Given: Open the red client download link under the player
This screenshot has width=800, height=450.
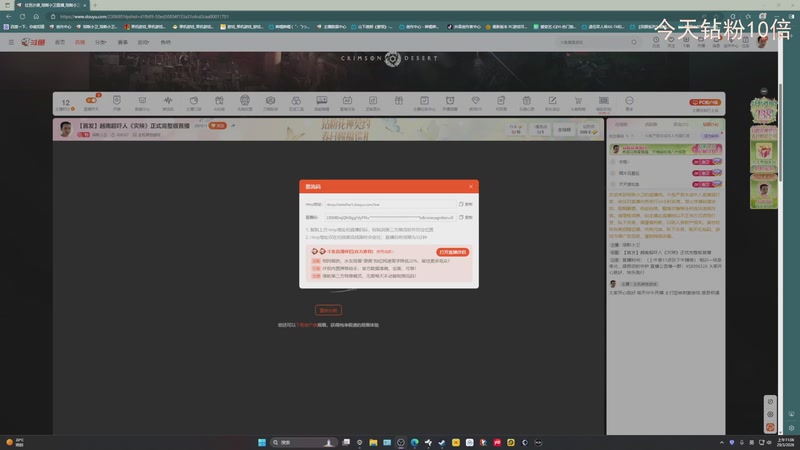Looking at the screenshot, I should 307,325.
